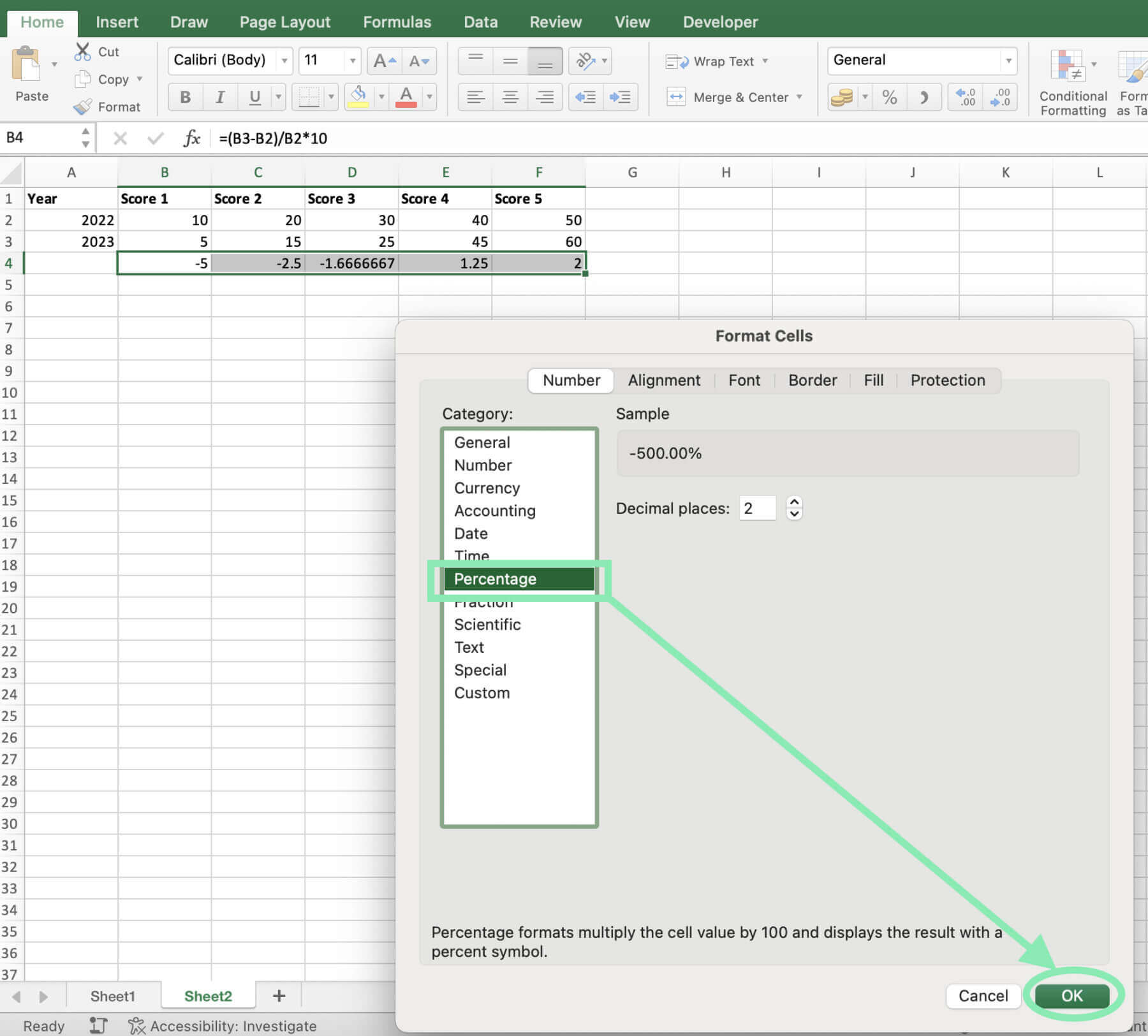
Task: Click the next sheet arrow
Action: 43,996
